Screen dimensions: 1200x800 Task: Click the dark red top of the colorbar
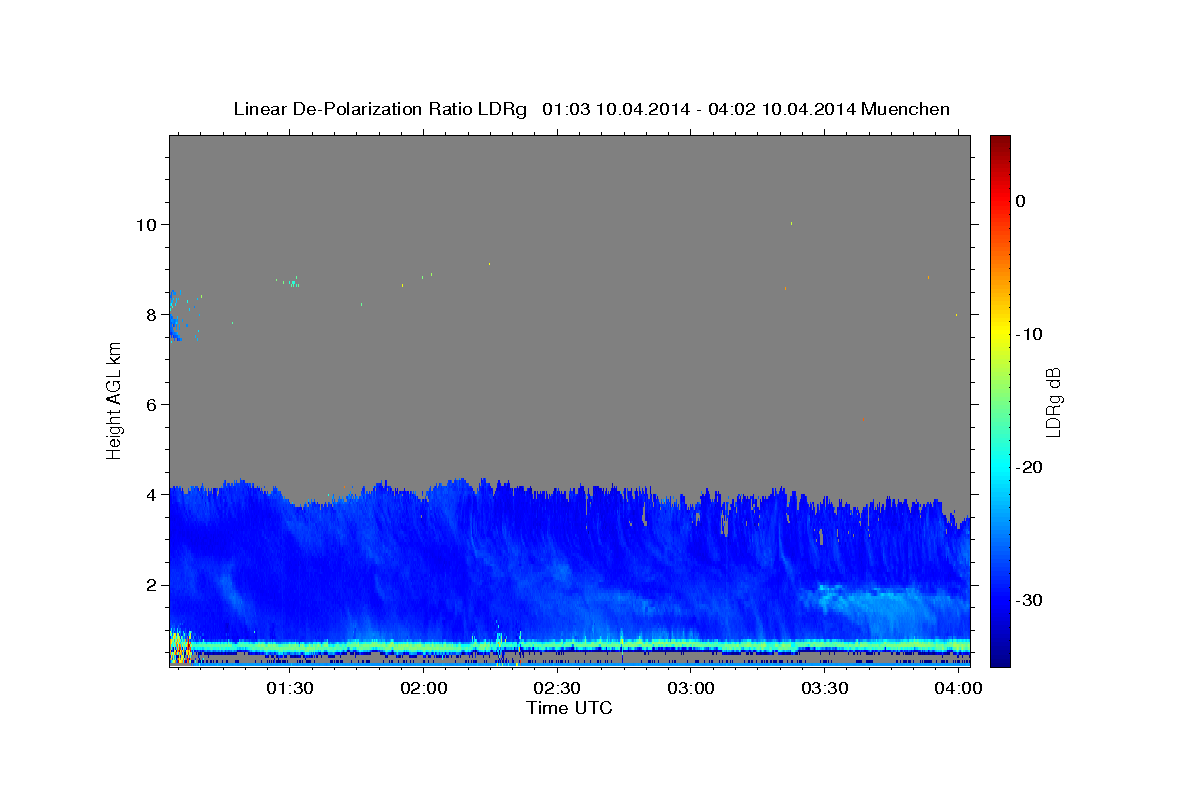point(1000,143)
